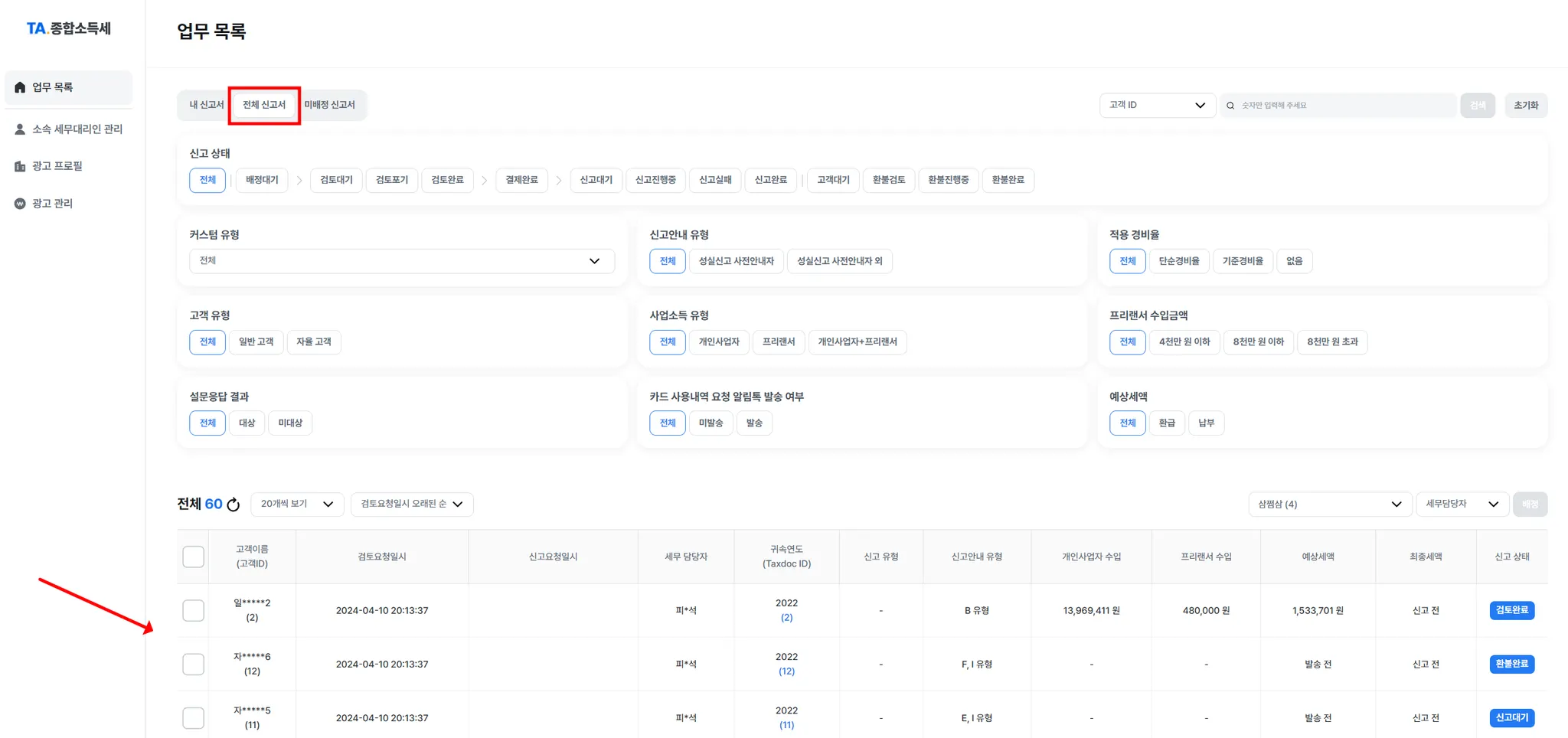Click the refresh icon next to 전체 60
1568x738 pixels.
point(234,505)
